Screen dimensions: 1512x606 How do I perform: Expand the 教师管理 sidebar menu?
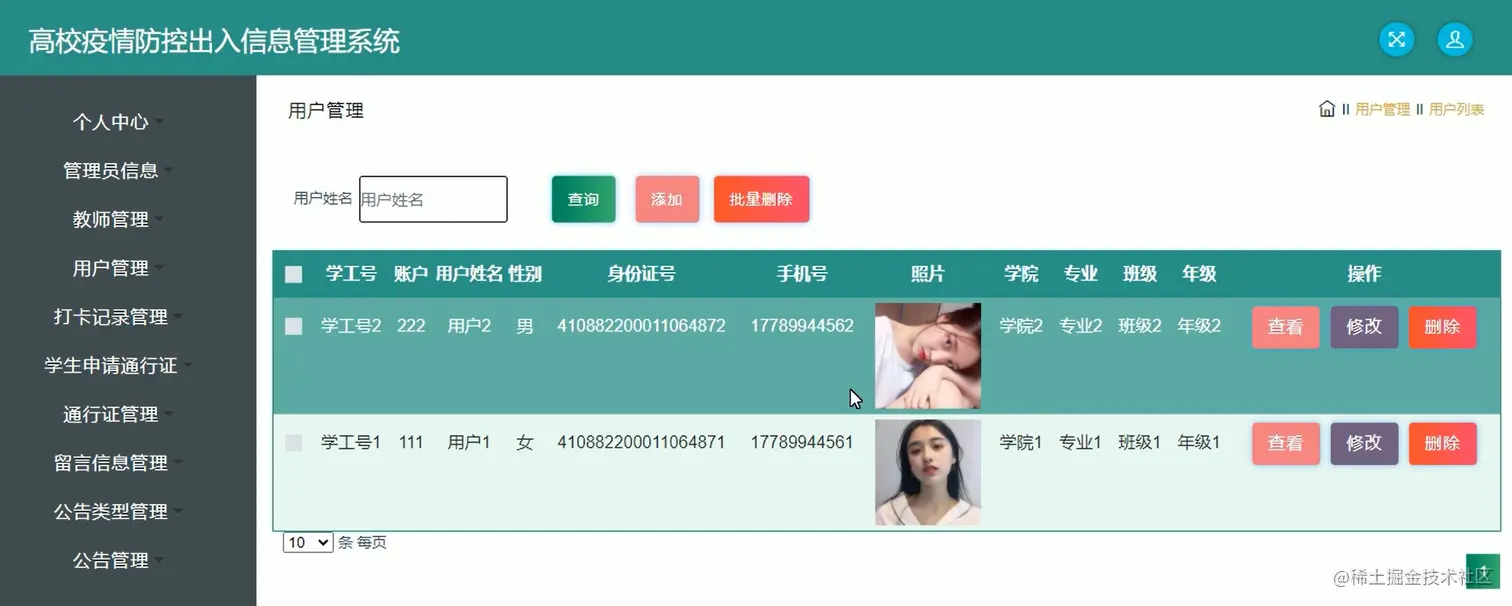(110, 219)
